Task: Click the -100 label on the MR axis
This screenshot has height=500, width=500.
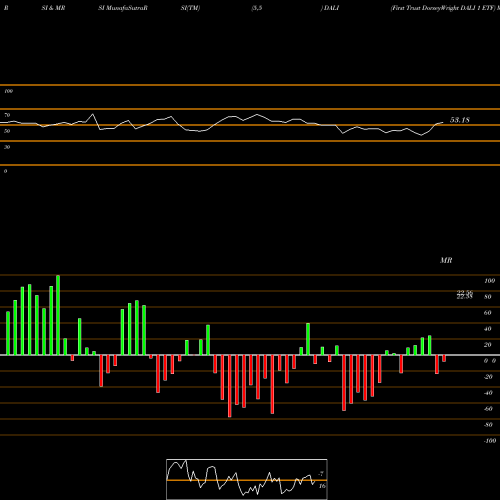Action: (x=490, y=441)
